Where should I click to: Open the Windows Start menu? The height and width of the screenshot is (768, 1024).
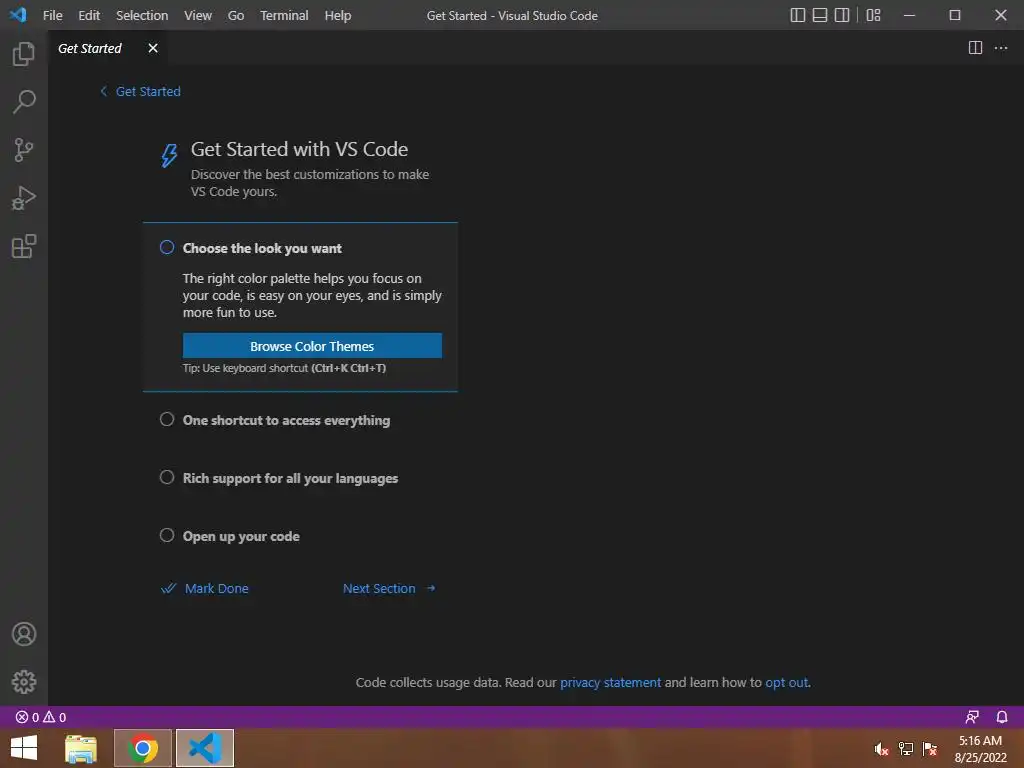24,748
